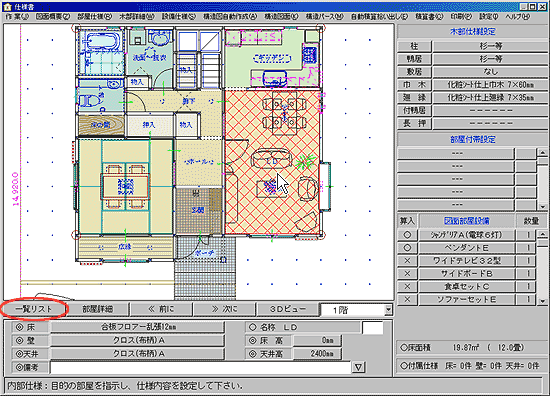Click the 3Dビュー button
The height and width of the screenshot is (396, 550).
tap(288, 309)
